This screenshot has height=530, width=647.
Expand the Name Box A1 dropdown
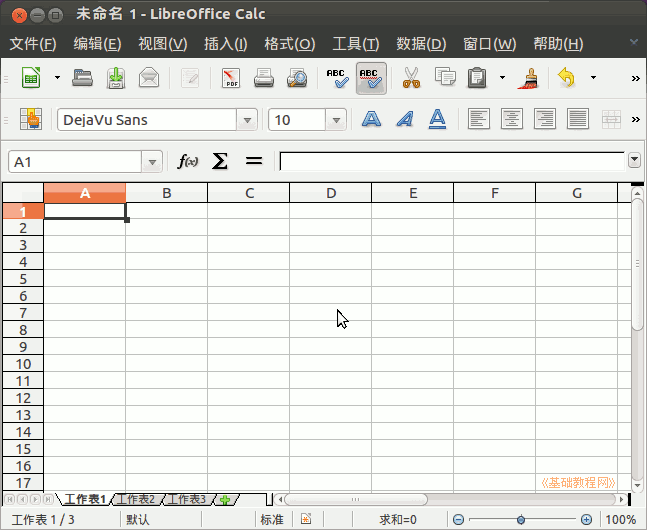(152, 161)
